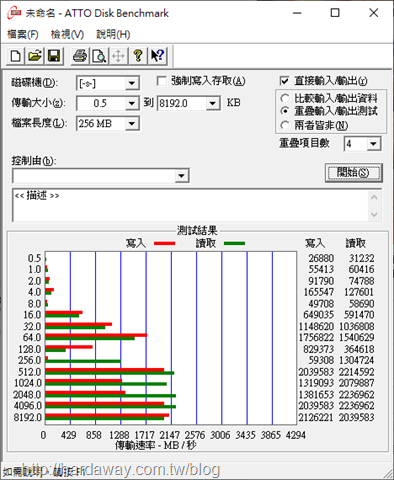Click the 傳輸速率 - MB/秒 axis label
The image size is (394, 480).
(156, 445)
